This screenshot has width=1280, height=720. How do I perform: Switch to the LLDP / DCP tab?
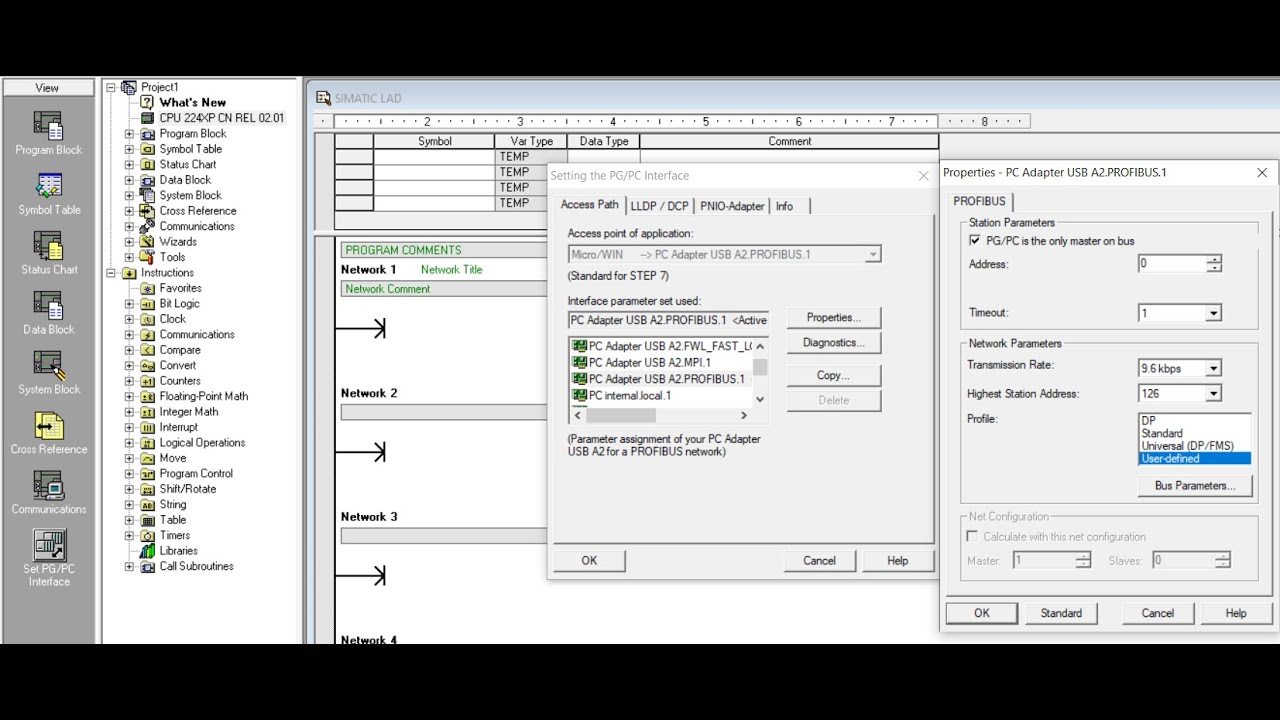click(x=660, y=206)
